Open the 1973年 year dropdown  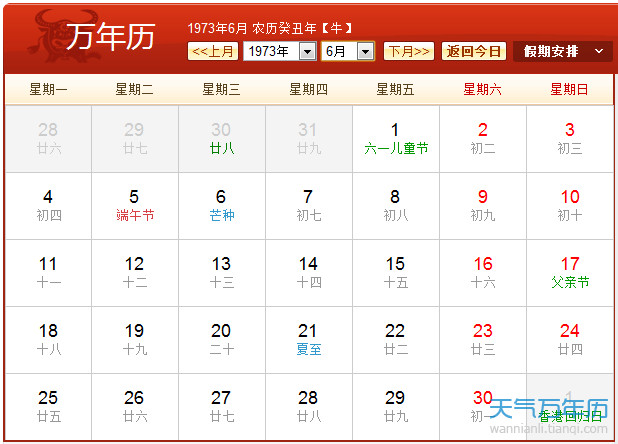click(280, 51)
